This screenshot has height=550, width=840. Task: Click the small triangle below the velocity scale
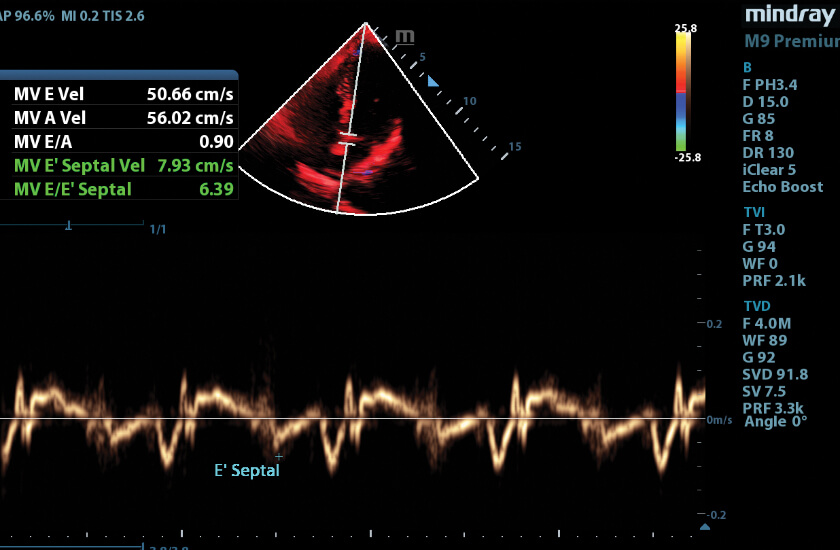coord(704,526)
